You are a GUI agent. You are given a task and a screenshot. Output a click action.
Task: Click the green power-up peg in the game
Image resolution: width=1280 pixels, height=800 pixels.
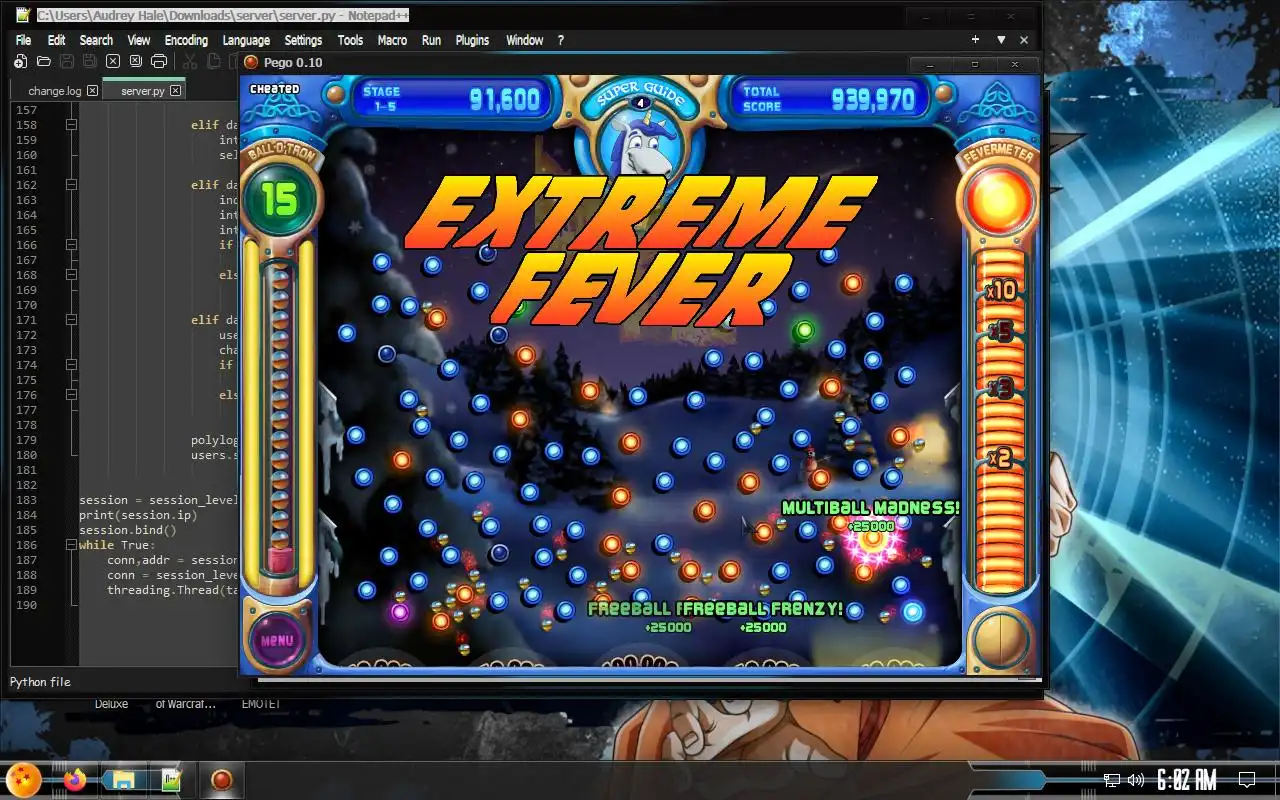[804, 329]
